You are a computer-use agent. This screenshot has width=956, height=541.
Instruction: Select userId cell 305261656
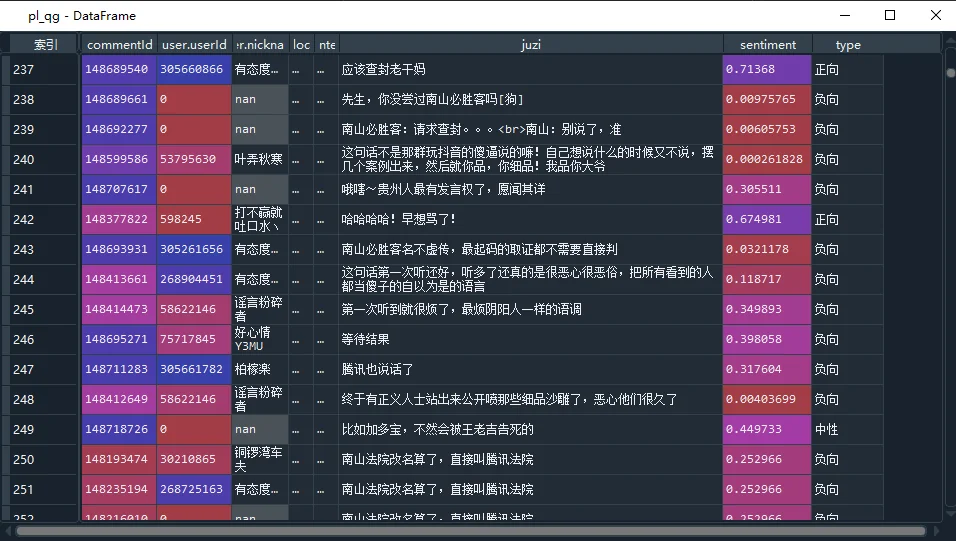click(x=194, y=249)
